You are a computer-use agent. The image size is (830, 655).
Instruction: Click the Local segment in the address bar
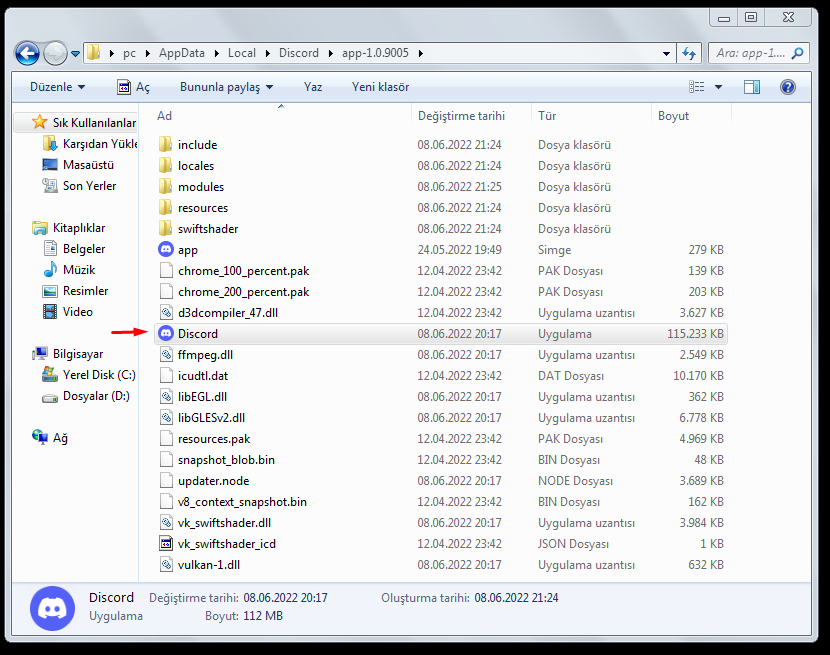[x=242, y=53]
